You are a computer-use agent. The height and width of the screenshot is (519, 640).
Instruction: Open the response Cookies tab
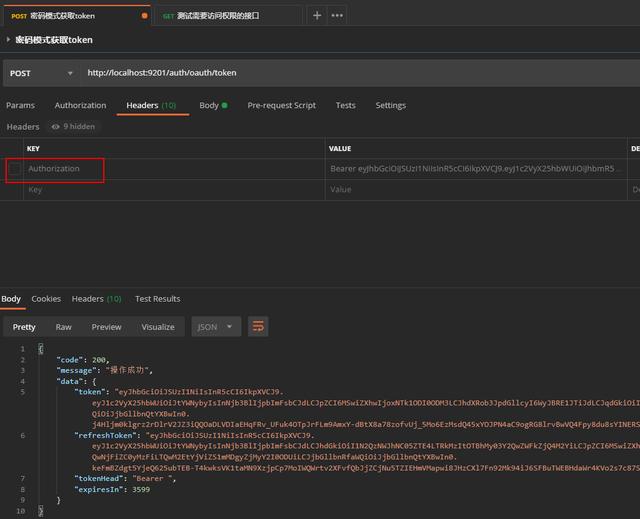click(x=46, y=299)
